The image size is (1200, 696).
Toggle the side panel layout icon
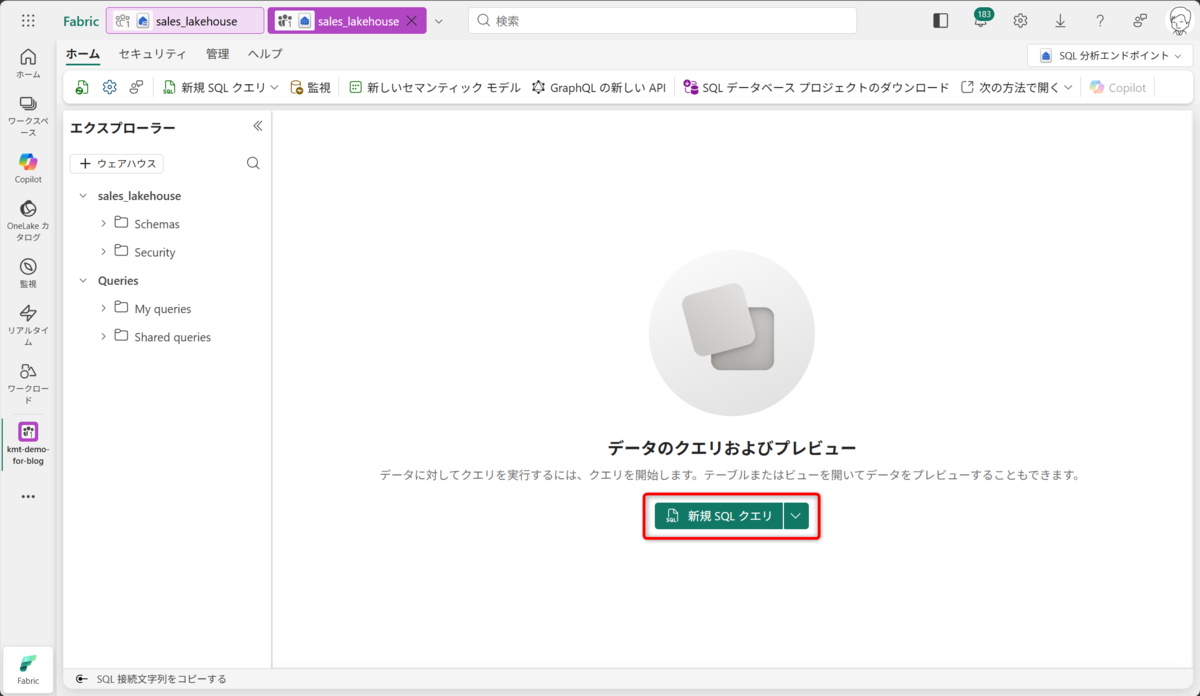tap(940, 20)
